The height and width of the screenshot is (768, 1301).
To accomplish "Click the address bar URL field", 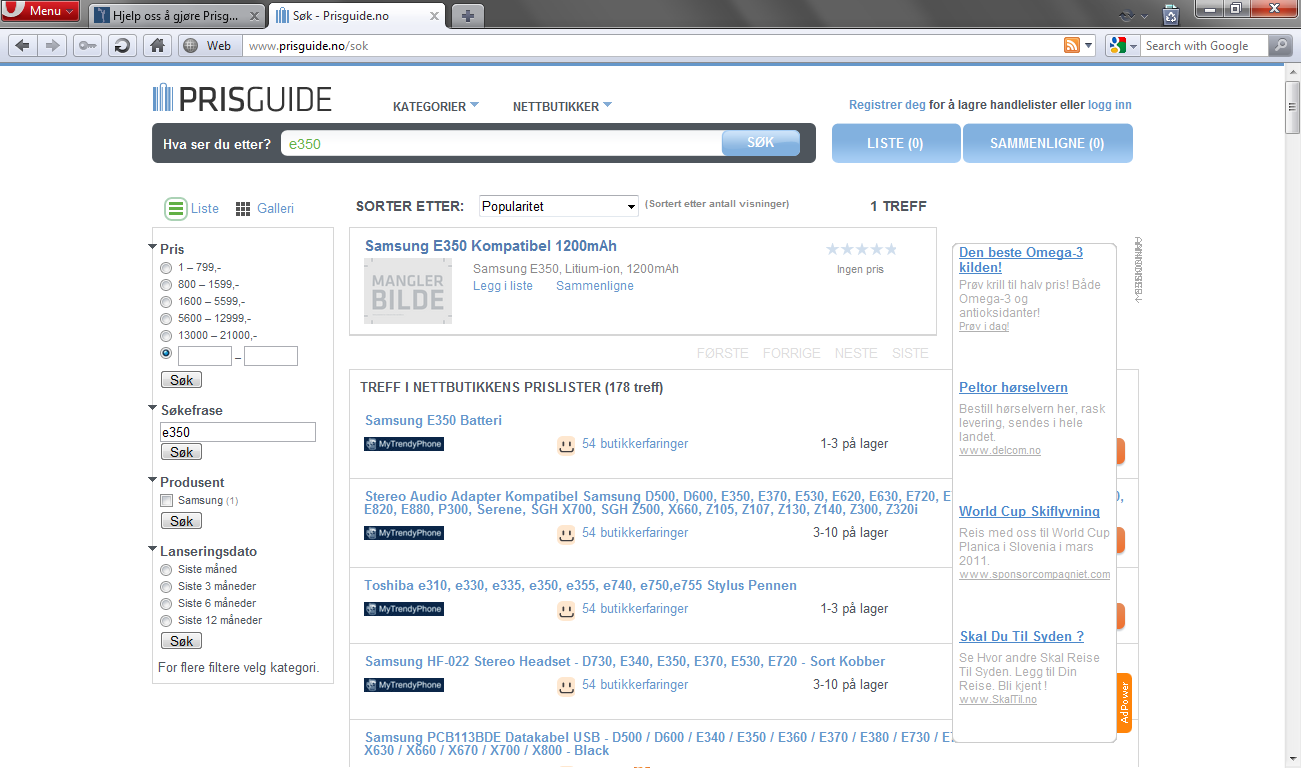I will click(650, 46).
